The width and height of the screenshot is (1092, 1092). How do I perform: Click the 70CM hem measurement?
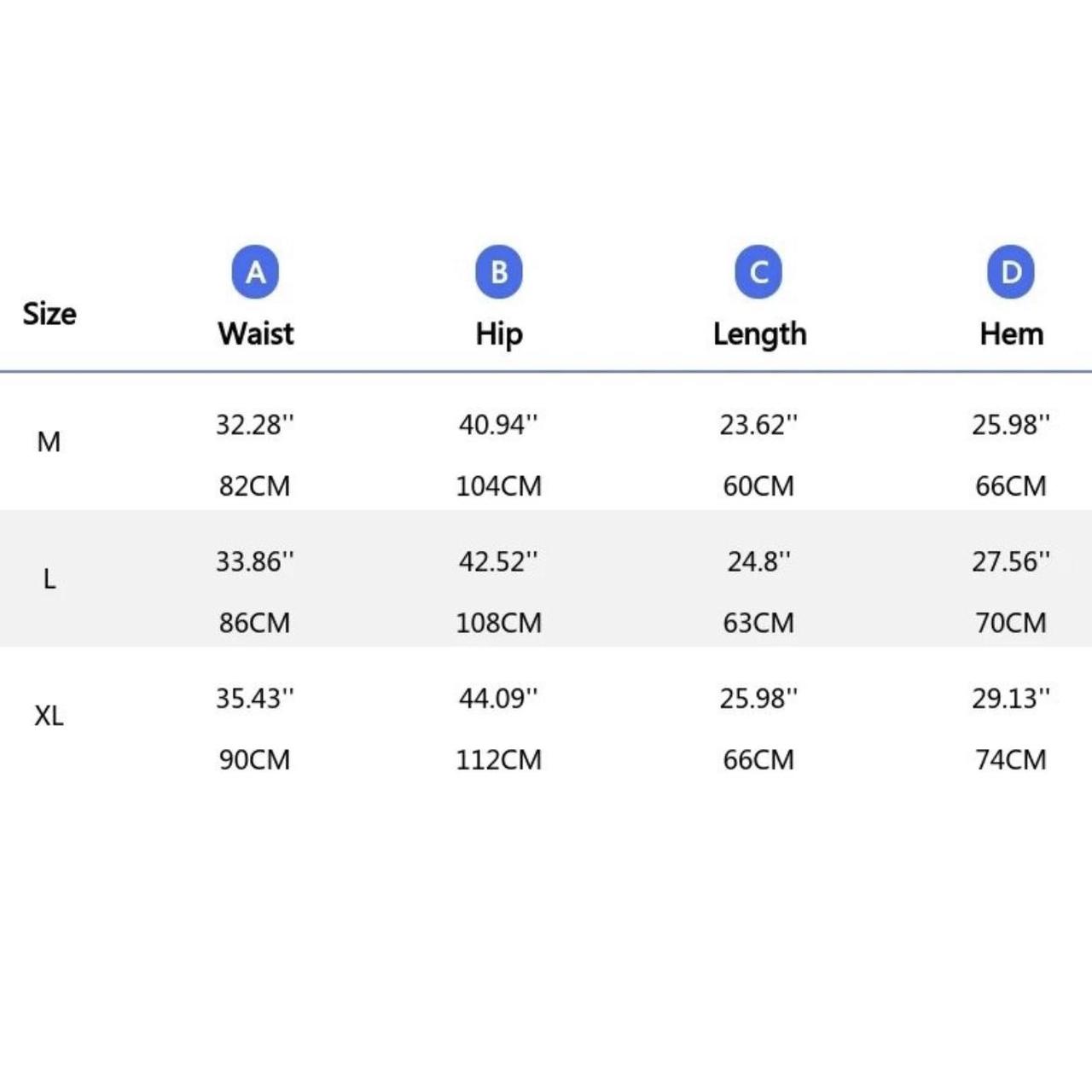1011,623
